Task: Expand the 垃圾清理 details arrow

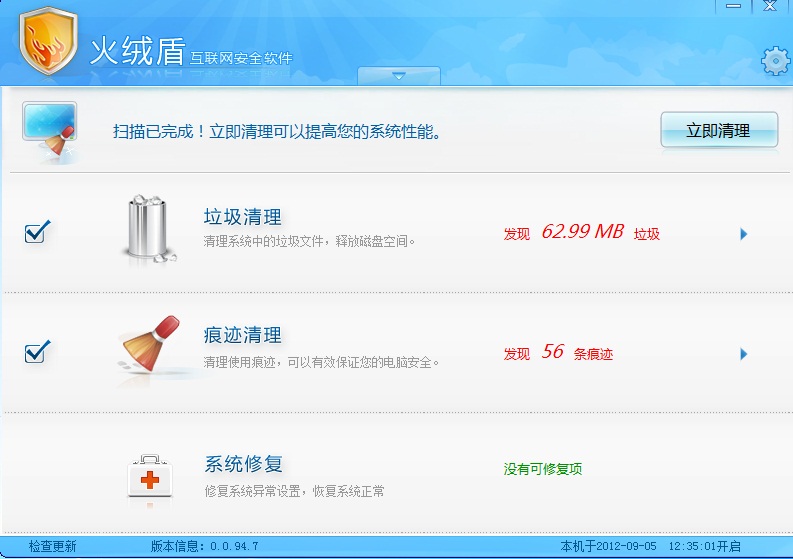Action: tap(743, 234)
